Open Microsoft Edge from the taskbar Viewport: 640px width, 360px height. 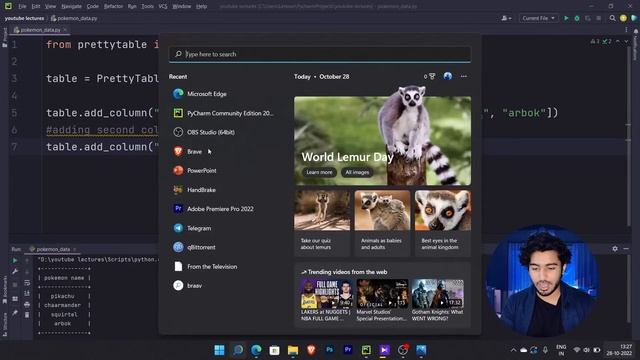click(x=256, y=350)
